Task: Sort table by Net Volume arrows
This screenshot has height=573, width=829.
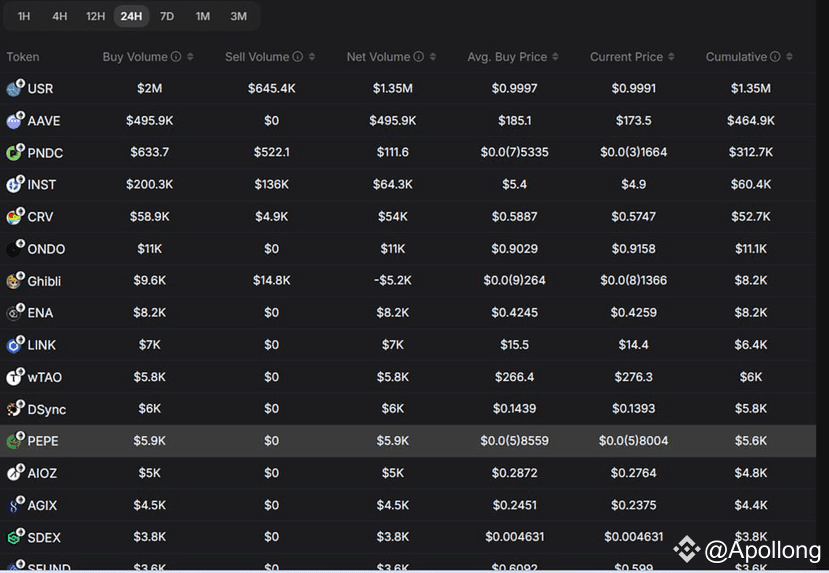Action: tap(432, 57)
